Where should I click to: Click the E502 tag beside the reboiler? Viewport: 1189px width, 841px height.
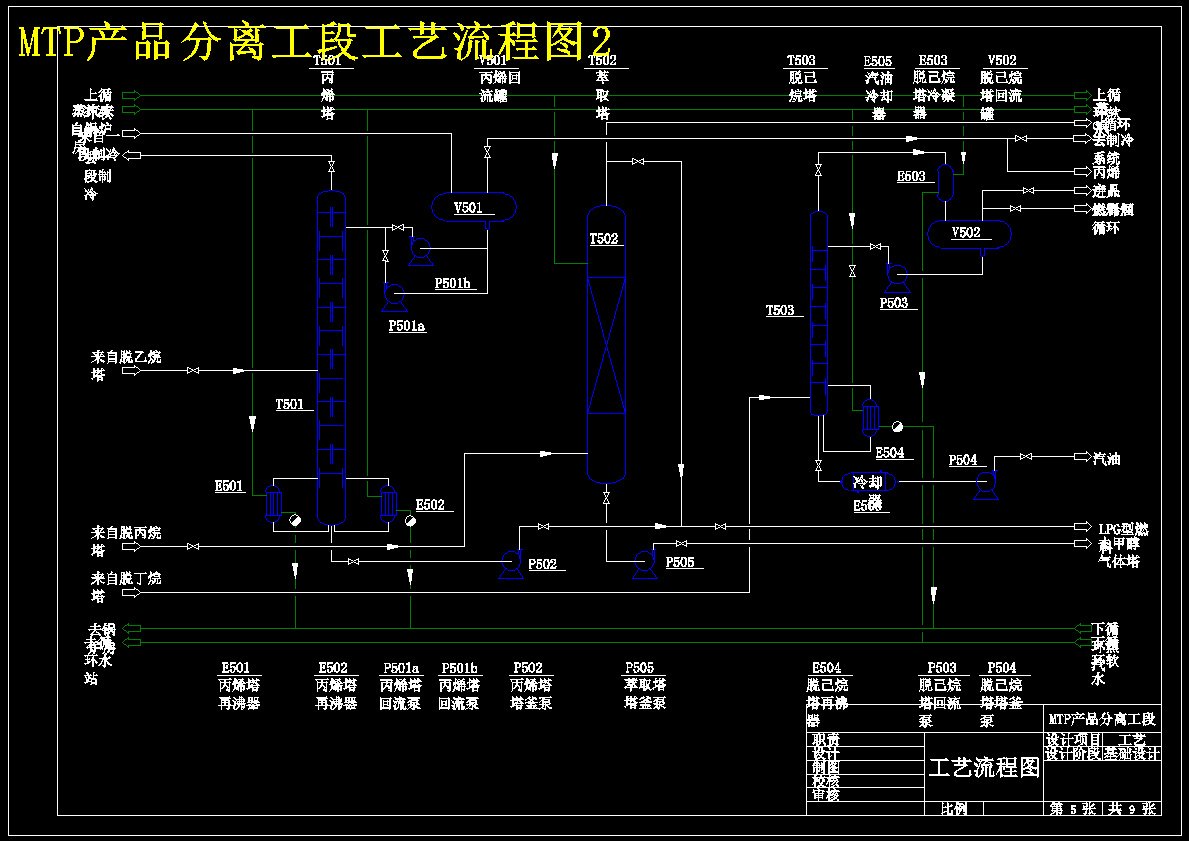pos(430,505)
